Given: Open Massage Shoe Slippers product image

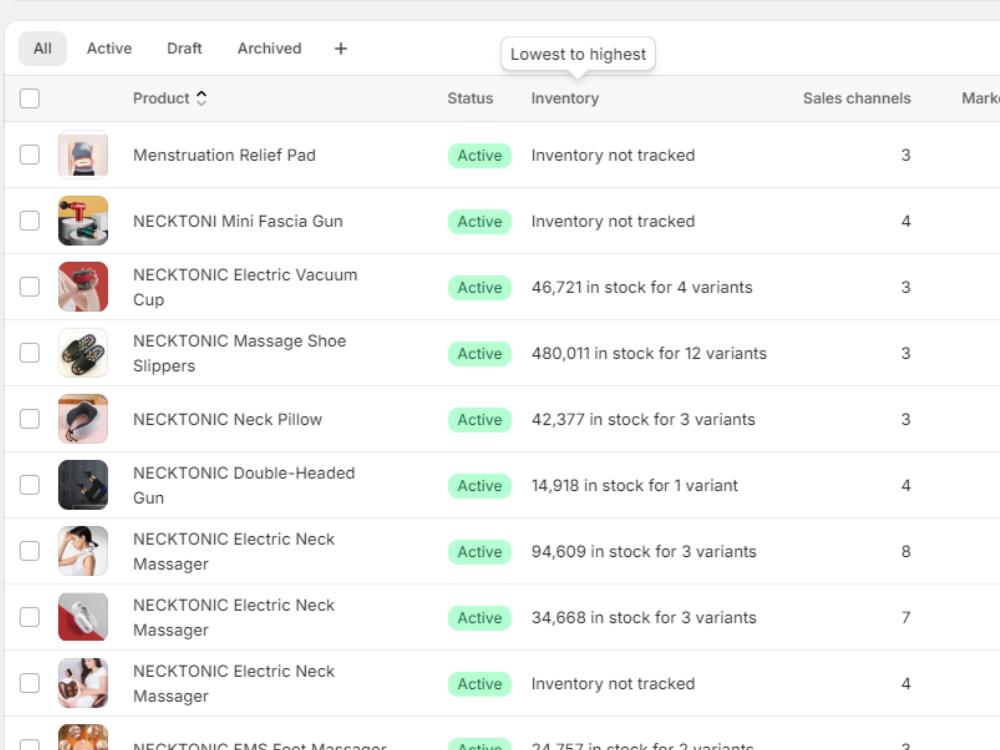Looking at the screenshot, I should 83,353.
